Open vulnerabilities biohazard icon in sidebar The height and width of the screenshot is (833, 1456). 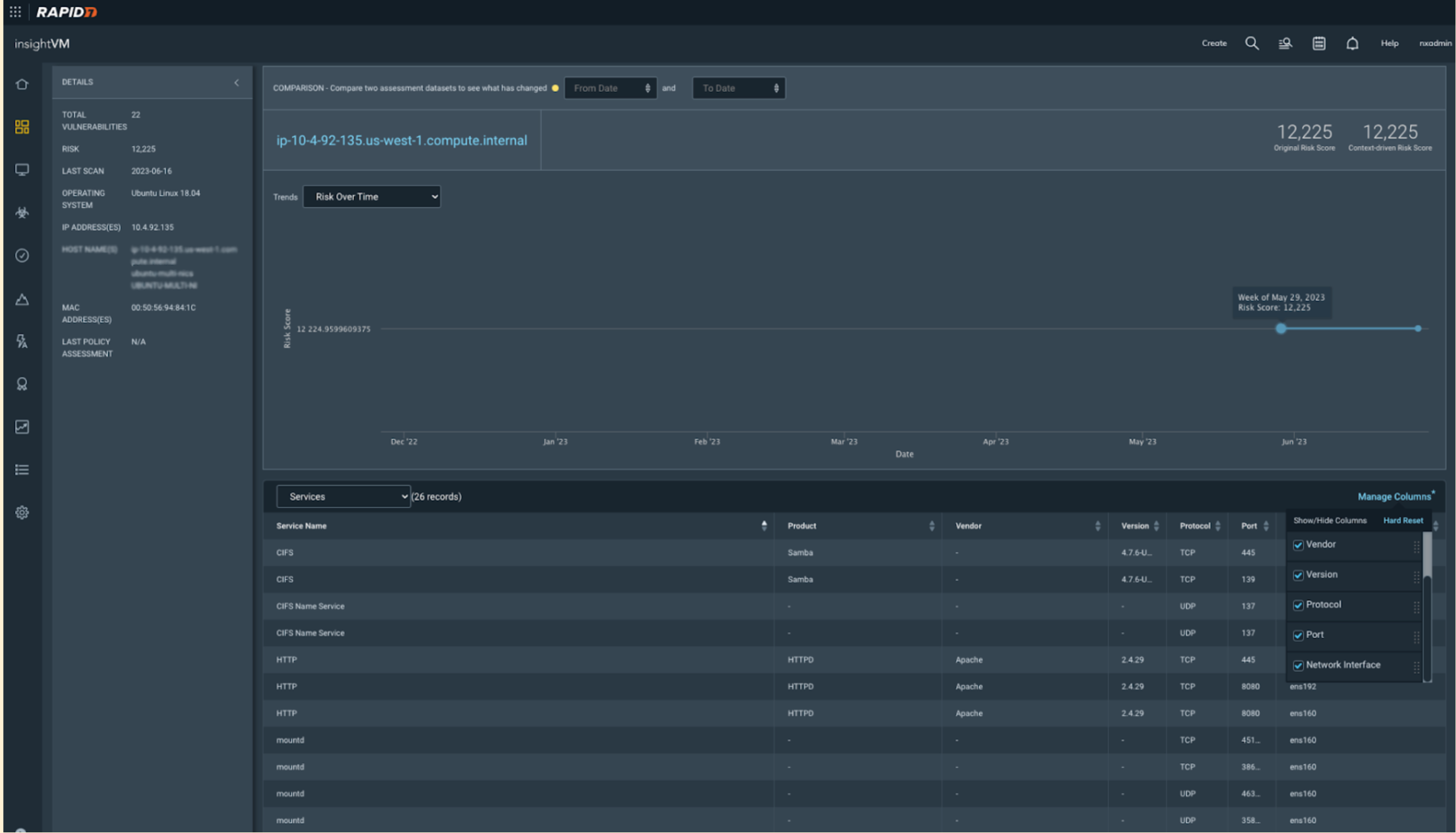pos(22,213)
